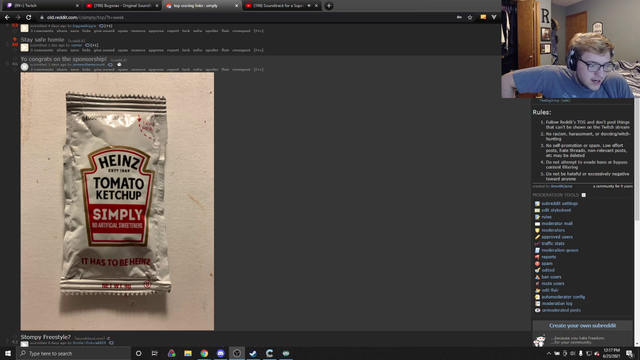Open Discord from the taskbar
Viewport: 640px width, 360px height.
coord(220,353)
